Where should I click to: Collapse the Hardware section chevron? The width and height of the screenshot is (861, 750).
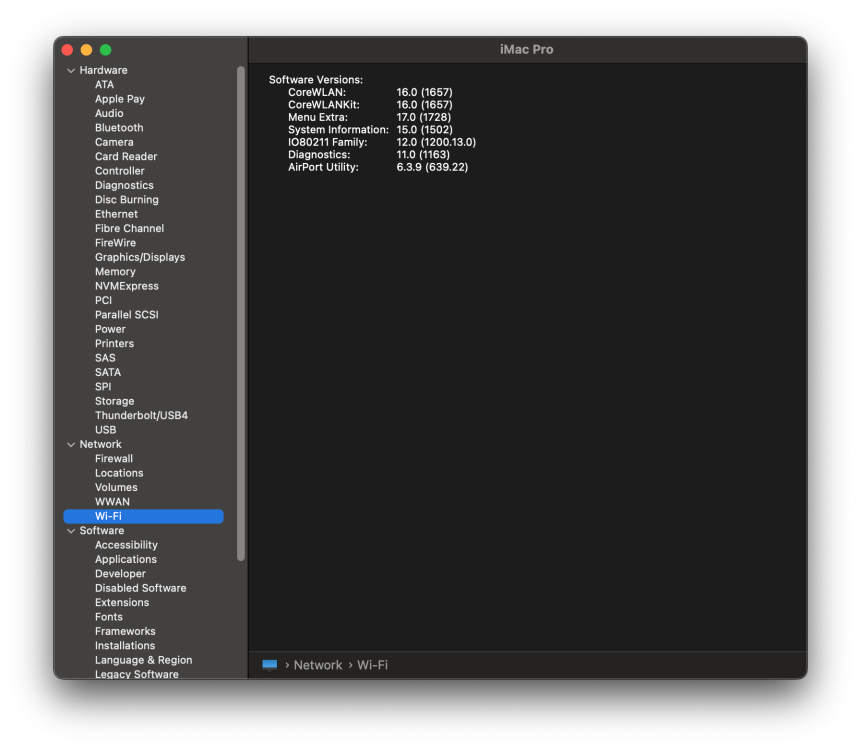[x=71, y=71]
